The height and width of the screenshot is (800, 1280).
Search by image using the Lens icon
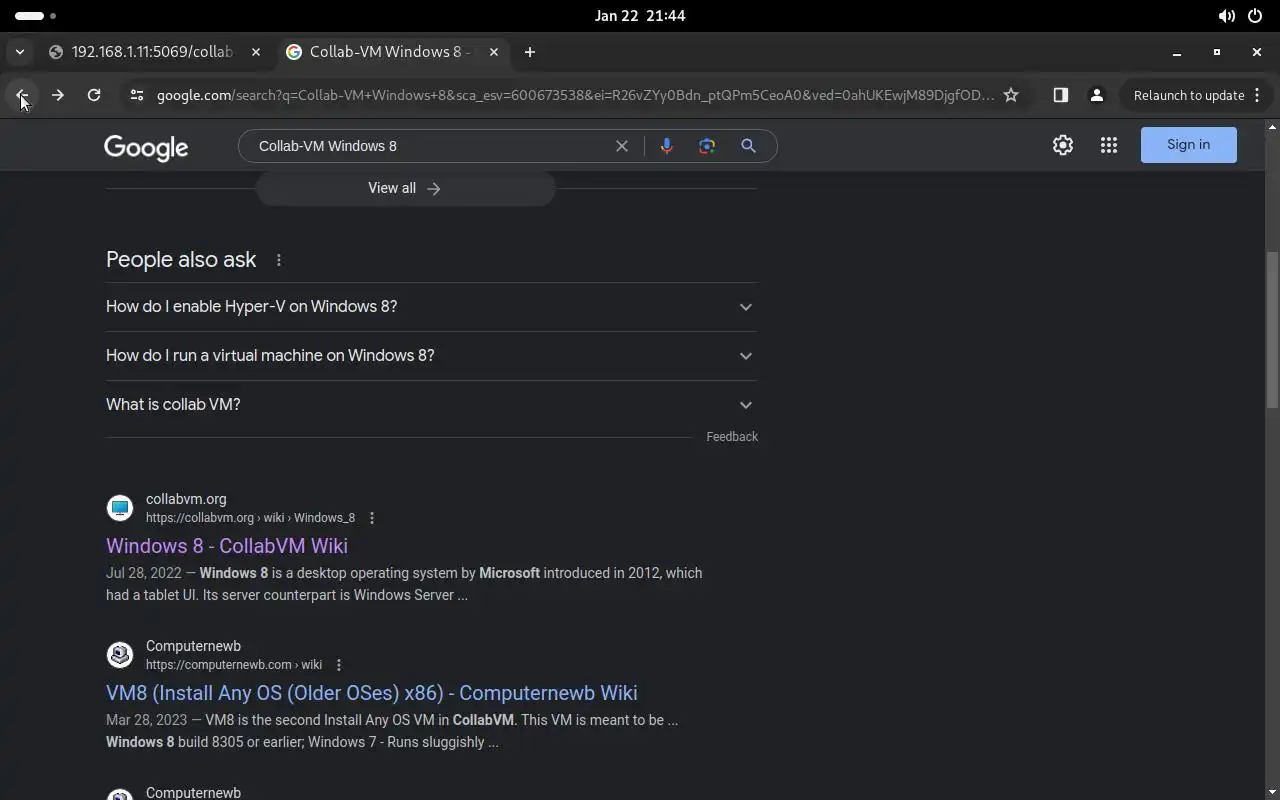coord(707,146)
